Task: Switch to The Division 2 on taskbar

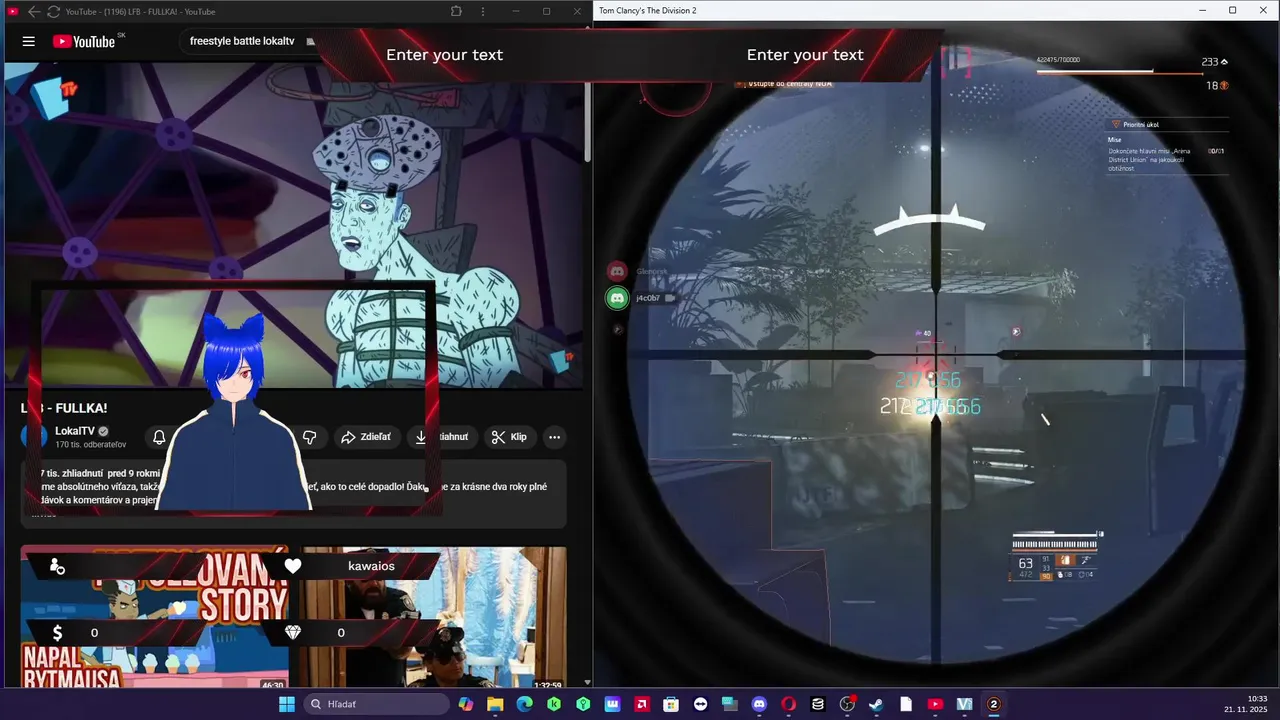Action: pos(994,704)
